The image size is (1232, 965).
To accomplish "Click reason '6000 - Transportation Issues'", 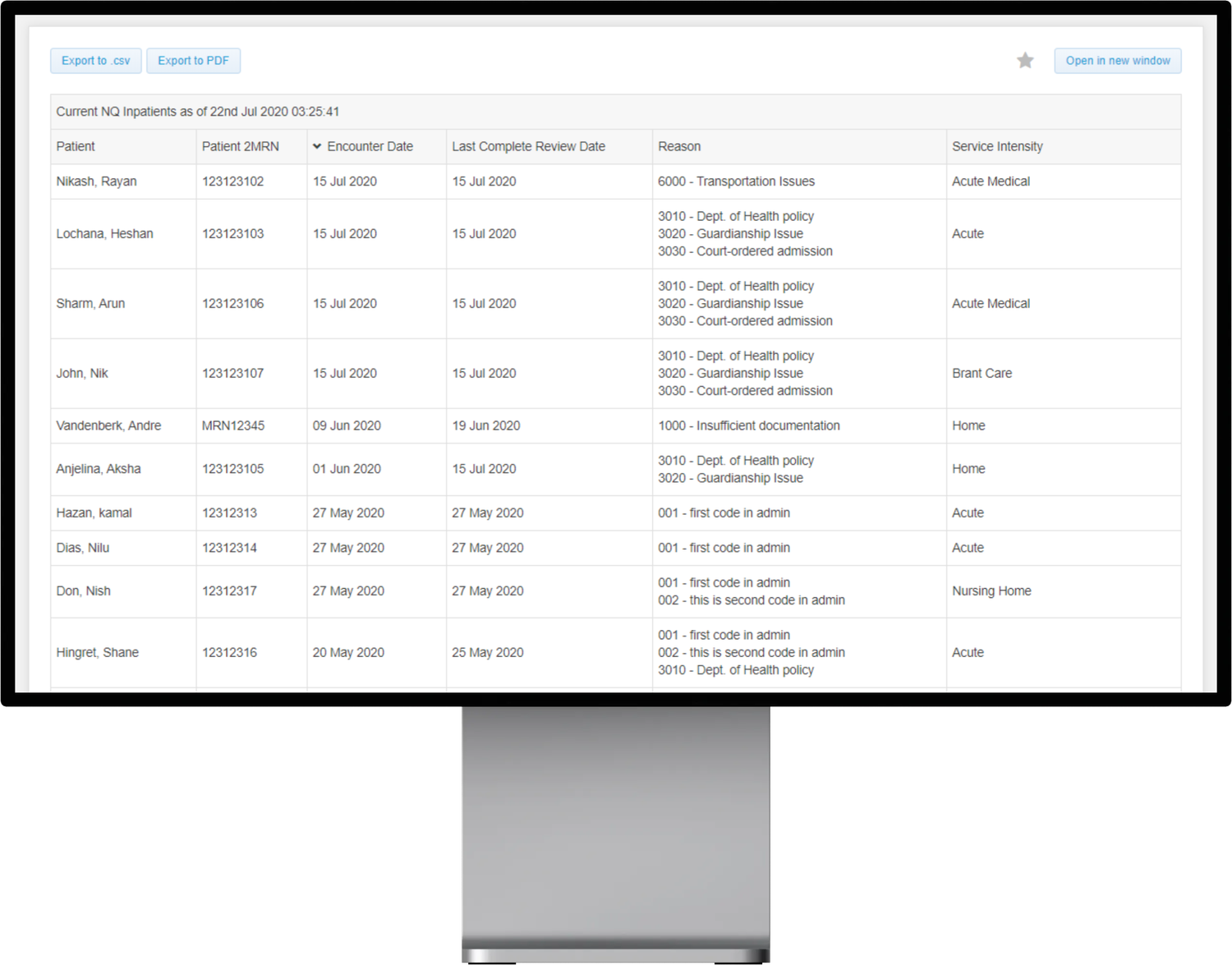I will point(736,182).
